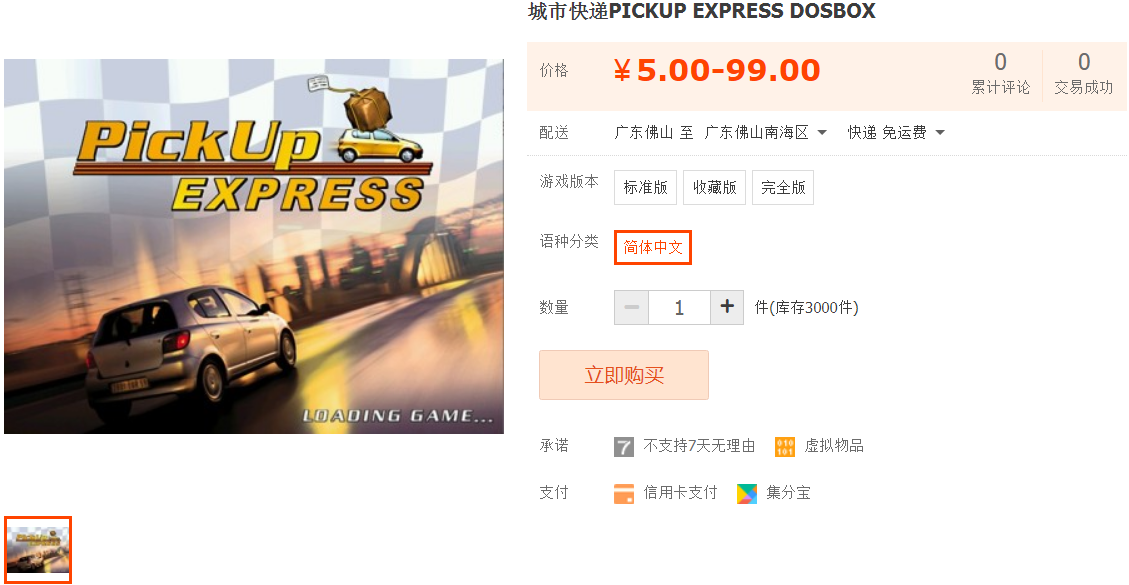Select the PickUp Express small thumbnail
The image size is (1129, 585).
pyautogui.click(x=37, y=550)
